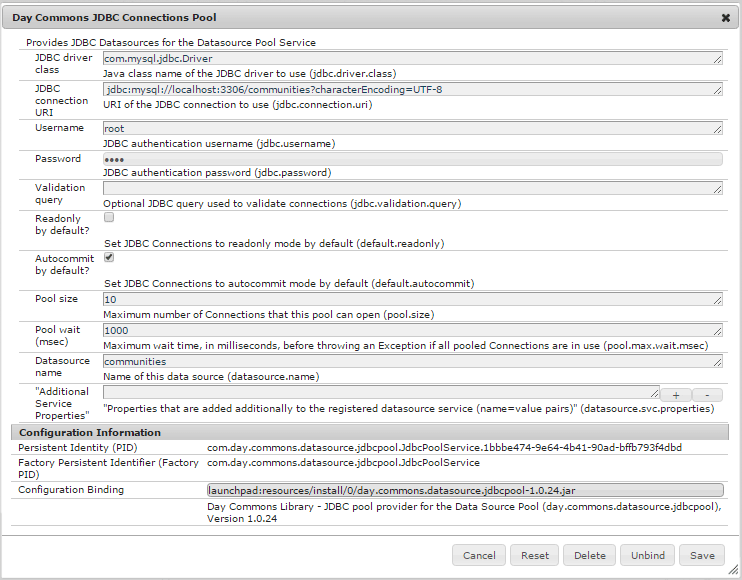Add a service property with plus button
Image resolution: width=742 pixels, height=580 pixels.
click(x=676, y=395)
